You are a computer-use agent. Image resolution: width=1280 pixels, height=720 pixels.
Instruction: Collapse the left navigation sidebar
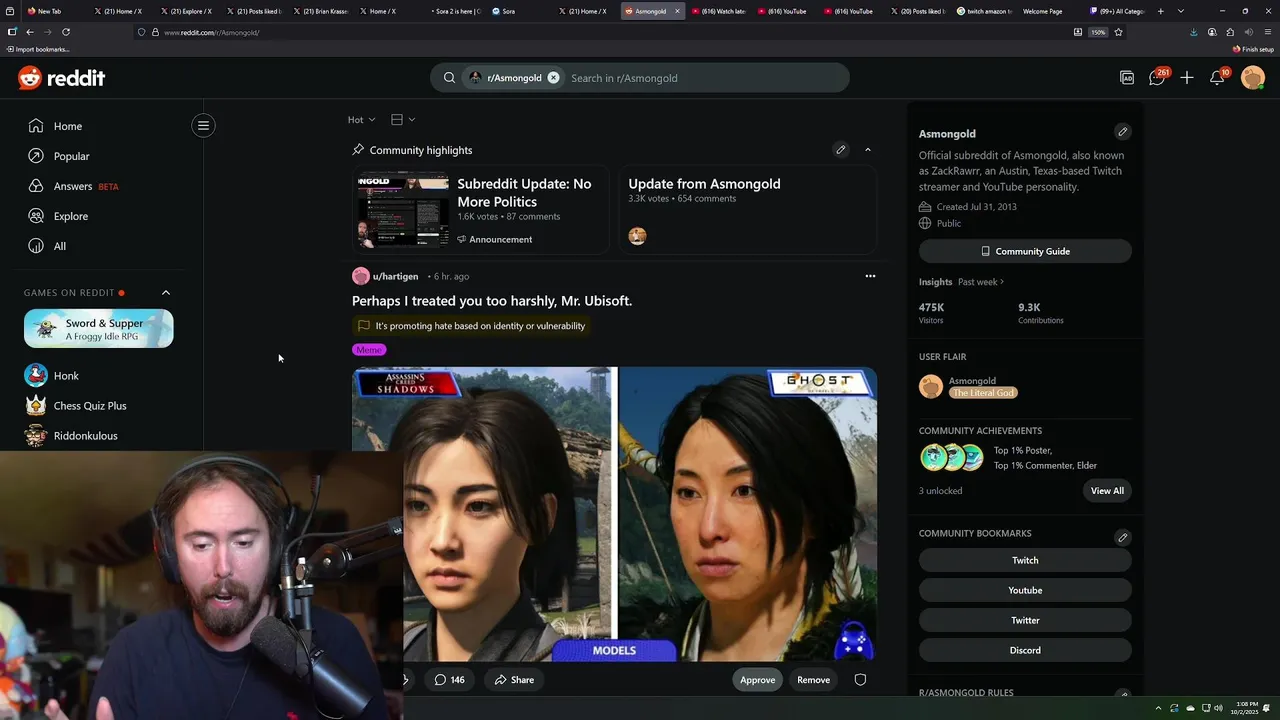click(203, 125)
